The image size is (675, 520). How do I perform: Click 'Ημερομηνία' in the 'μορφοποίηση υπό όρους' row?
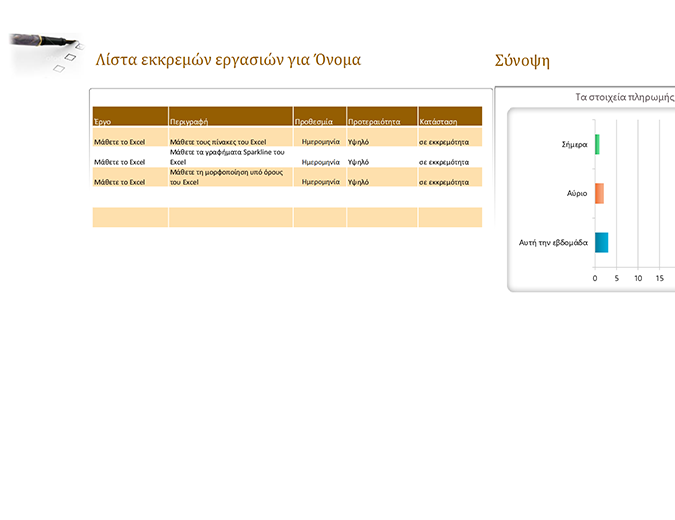click(321, 182)
